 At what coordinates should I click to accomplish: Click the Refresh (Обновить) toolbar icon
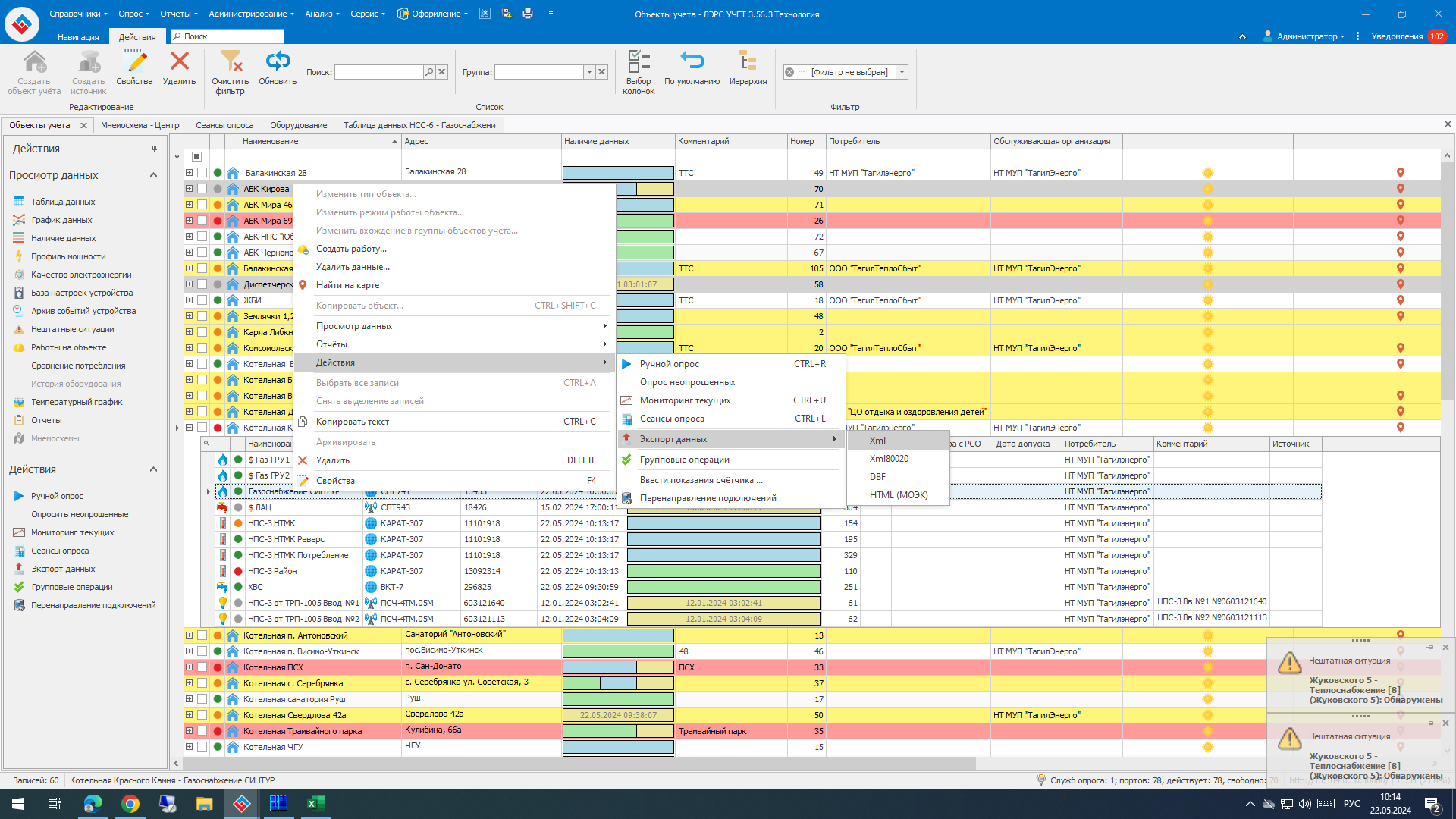coord(278,62)
